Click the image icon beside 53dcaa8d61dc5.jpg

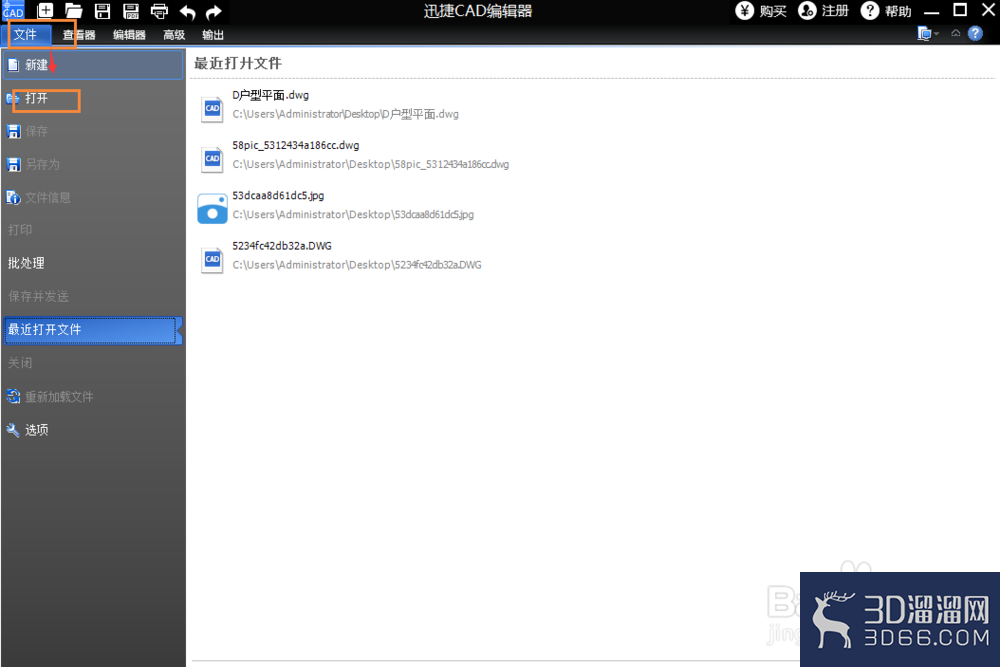(x=212, y=209)
